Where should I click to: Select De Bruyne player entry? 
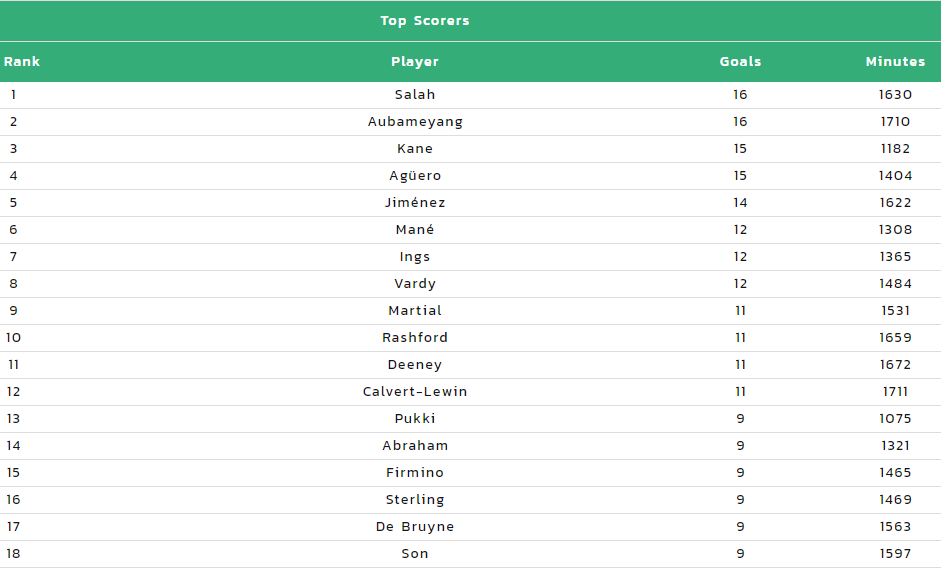tap(415, 527)
